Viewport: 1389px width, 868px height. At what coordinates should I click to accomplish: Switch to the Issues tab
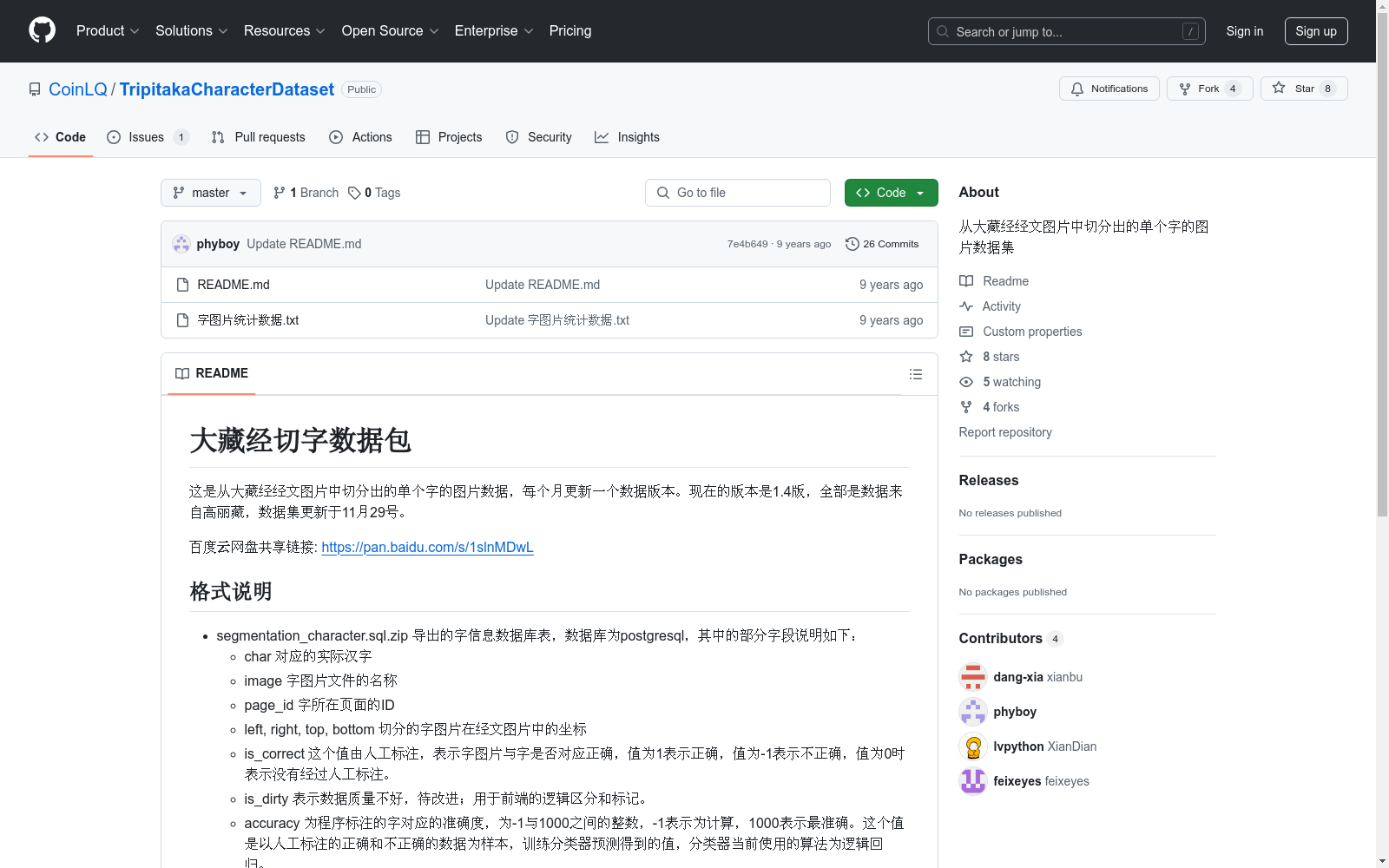point(147,137)
